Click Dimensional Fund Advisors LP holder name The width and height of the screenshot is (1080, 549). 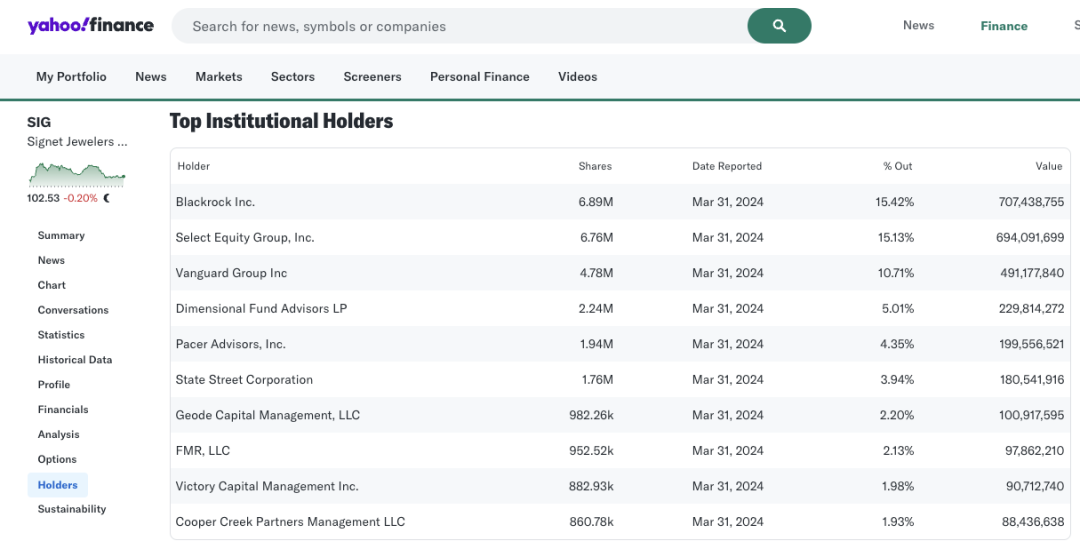click(x=261, y=309)
